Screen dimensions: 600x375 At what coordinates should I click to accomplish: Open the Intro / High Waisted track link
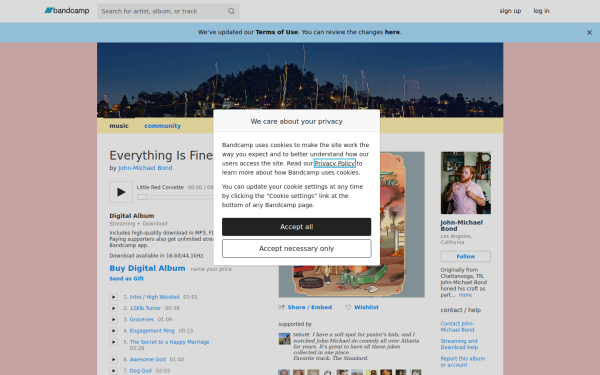(x=154, y=297)
